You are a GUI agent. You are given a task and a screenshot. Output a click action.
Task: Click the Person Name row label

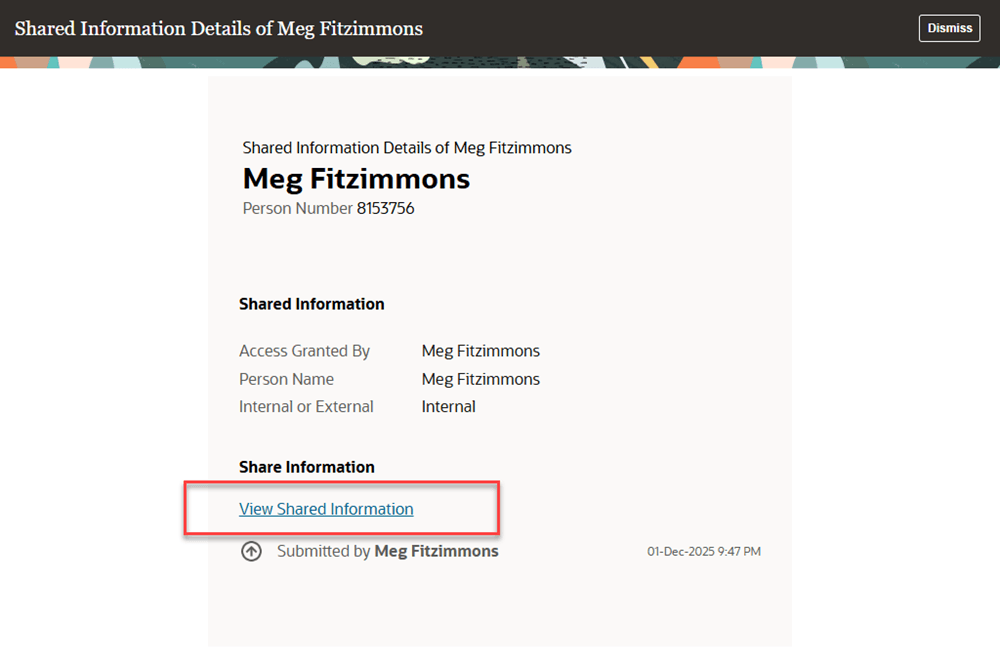(286, 378)
